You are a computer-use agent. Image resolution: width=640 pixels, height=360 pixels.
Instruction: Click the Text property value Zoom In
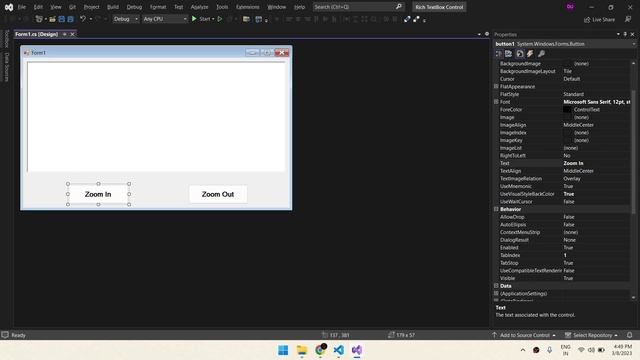coord(573,163)
